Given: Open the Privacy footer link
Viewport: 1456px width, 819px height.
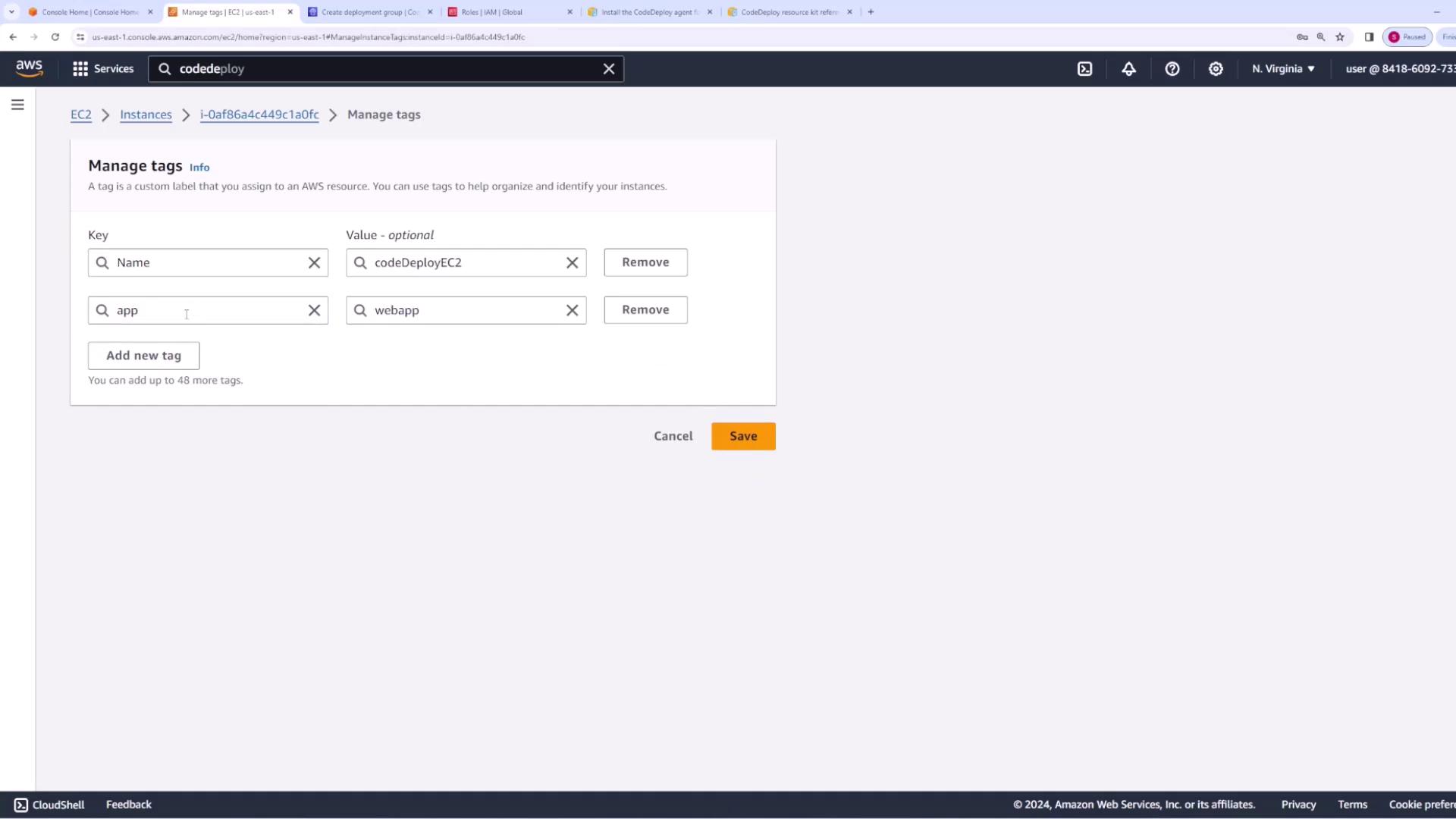Looking at the screenshot, I should pyautogui.click(x=1298, y=805).
